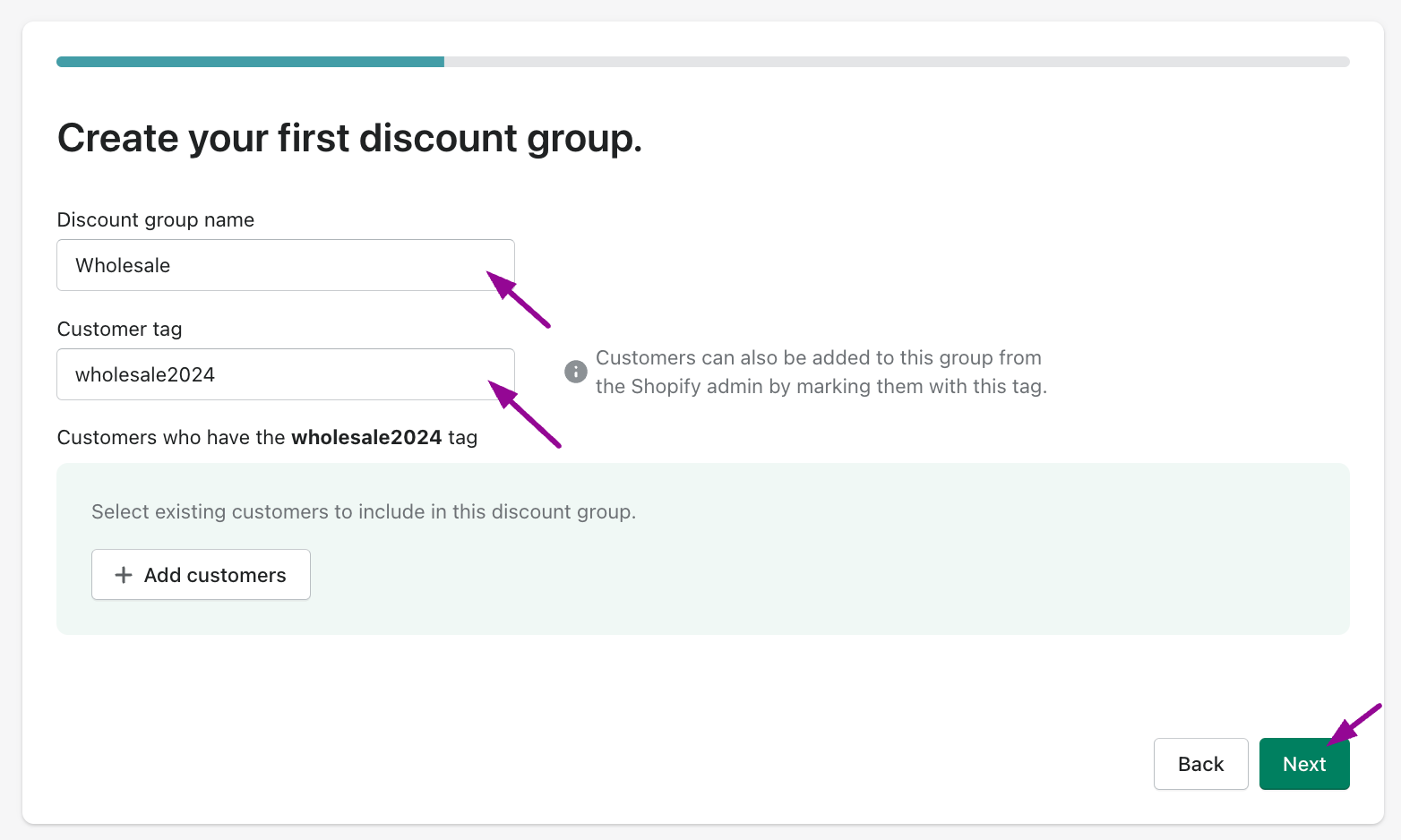Viewport: 1401px width, 840px height.
Task: Click the purple arrow pointing at Next button
Action: 1355,724
